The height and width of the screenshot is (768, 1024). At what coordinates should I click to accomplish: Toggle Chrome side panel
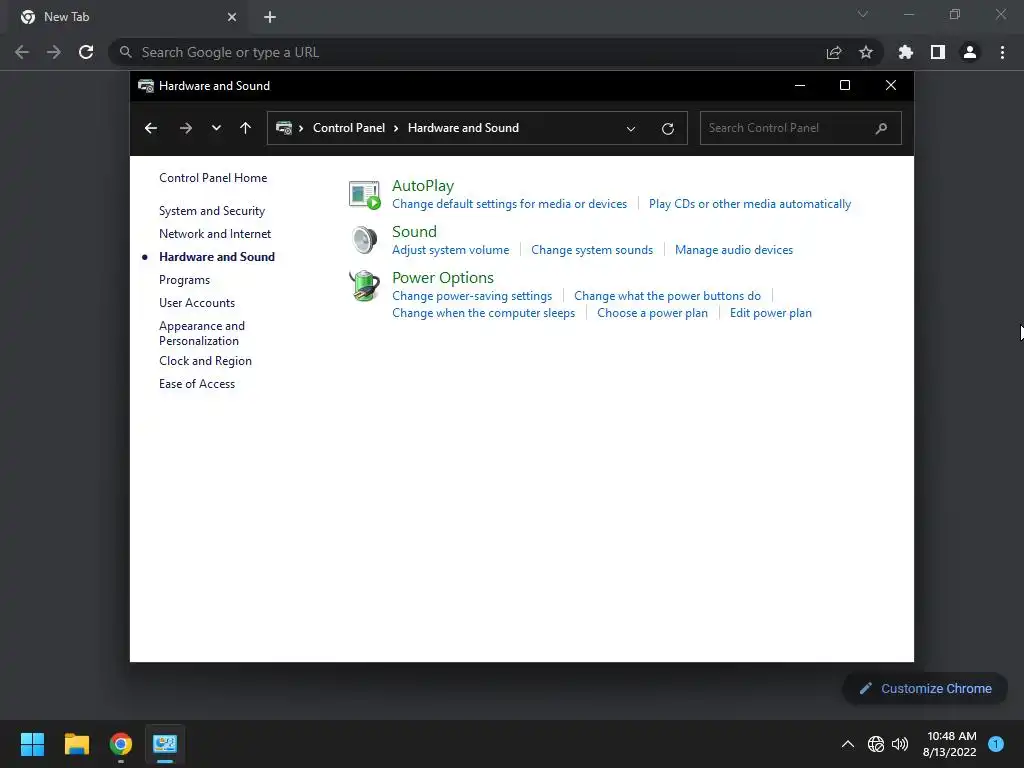coord(938,52)
